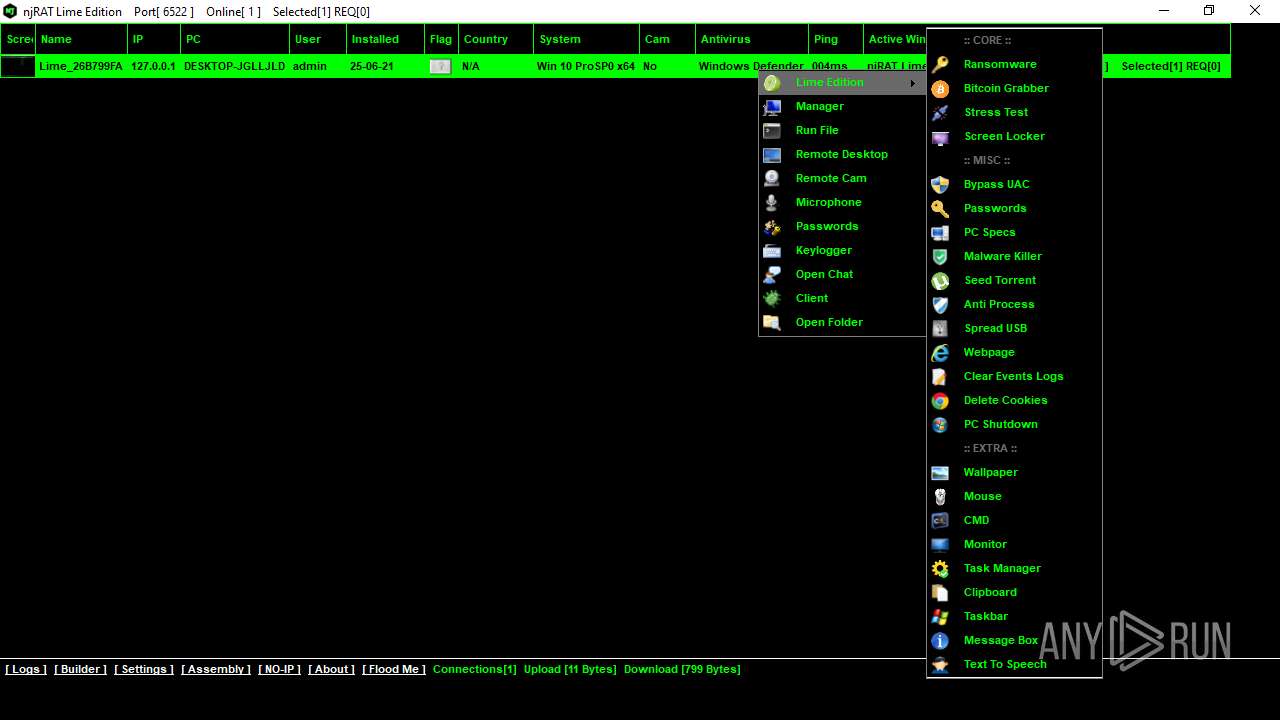Image resolution: width=1280 pixels, height=720 pixels.
Task: Open the Assembly link
Action: (x=216, y=669)
